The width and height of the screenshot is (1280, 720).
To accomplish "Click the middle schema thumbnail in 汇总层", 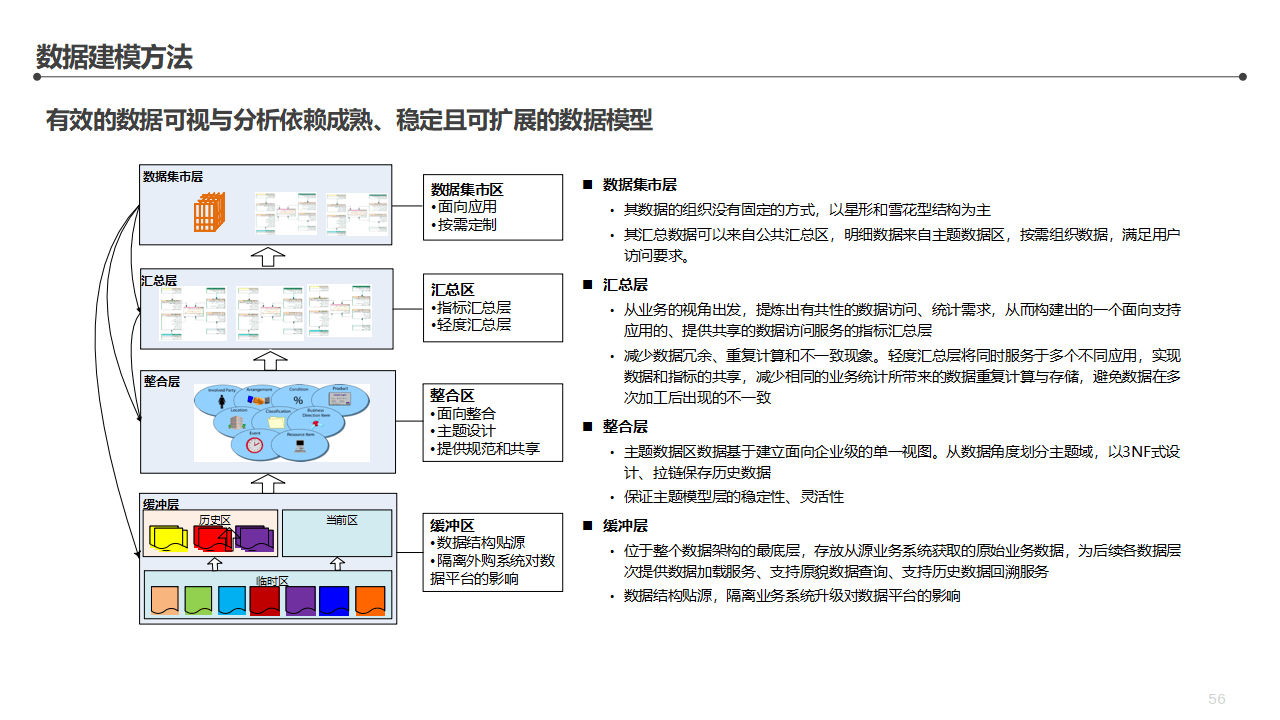I will click(x=270, y=315).
